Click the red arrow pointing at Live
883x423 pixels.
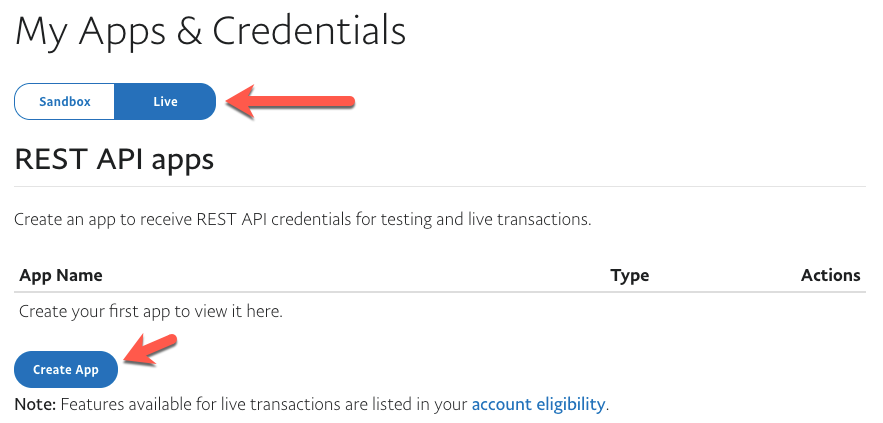pyautogui.click(x=290, y=101)
